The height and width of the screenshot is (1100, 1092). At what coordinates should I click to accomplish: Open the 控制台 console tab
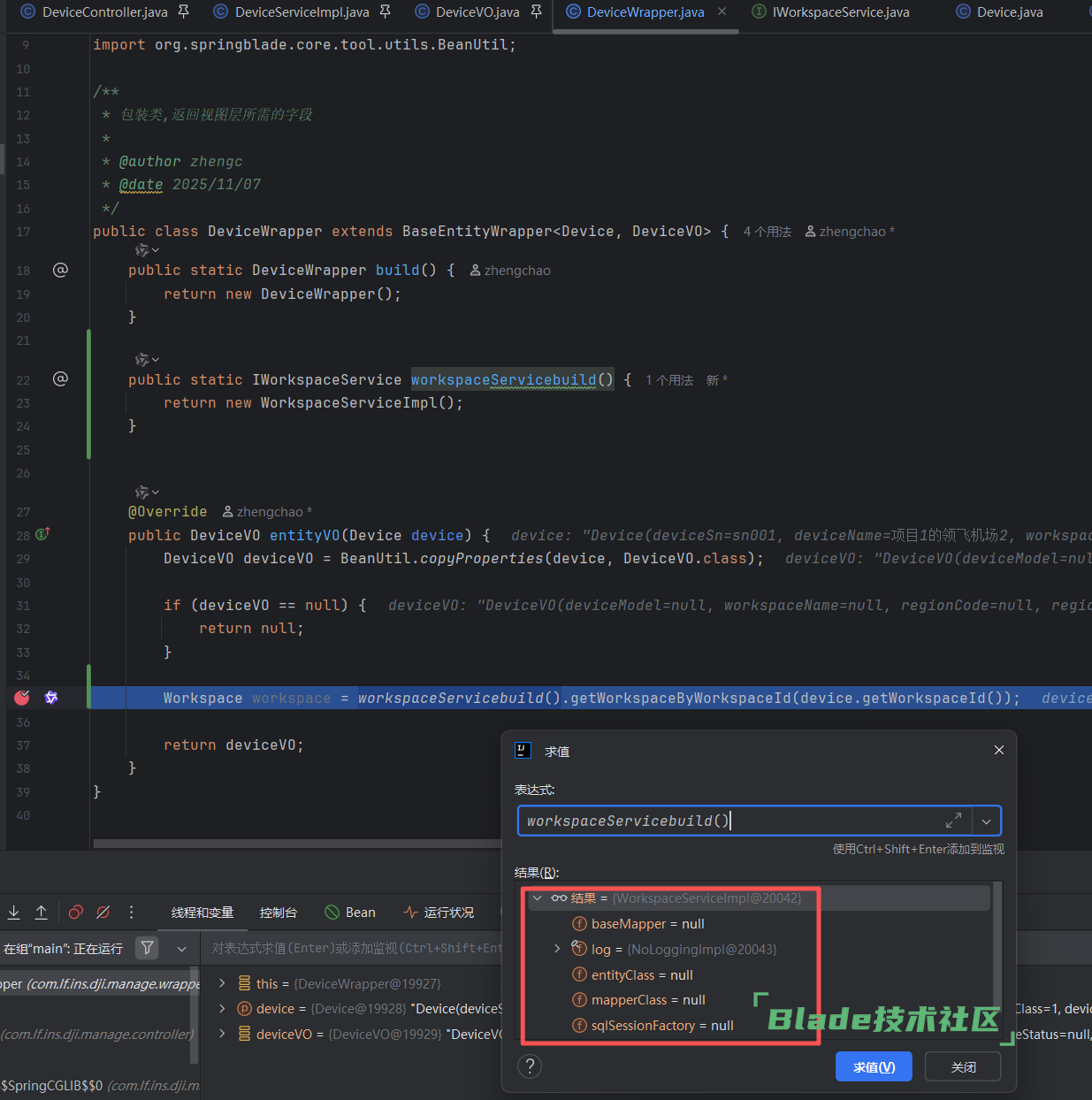coord(278,913)
